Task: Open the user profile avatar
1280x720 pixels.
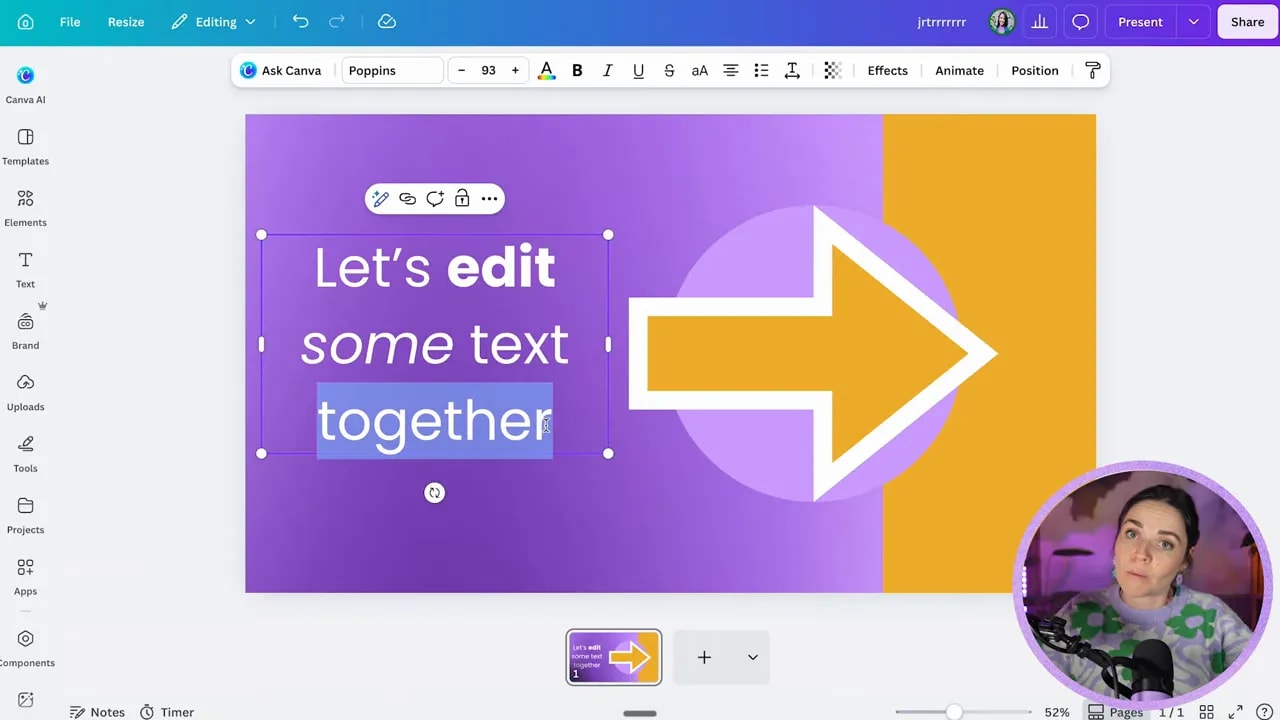Action: click(1002, 22)
